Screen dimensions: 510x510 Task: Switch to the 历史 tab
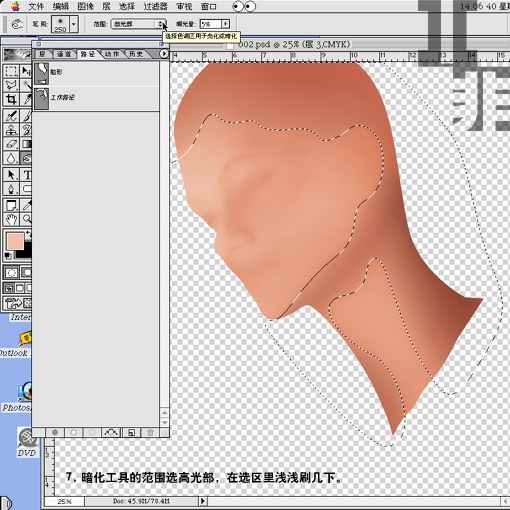(x=136, y=54)
